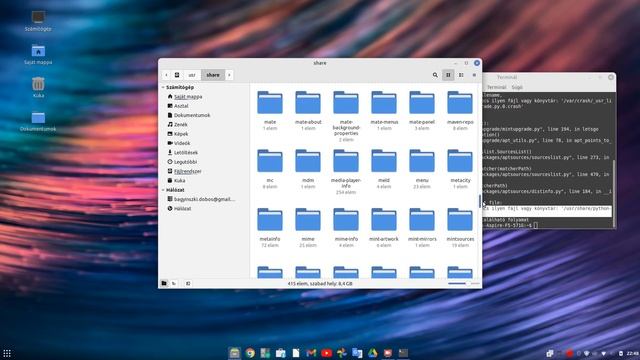Open the Terminál menu in the terminal window
The image size is (640, 360).
coord(496,87)
